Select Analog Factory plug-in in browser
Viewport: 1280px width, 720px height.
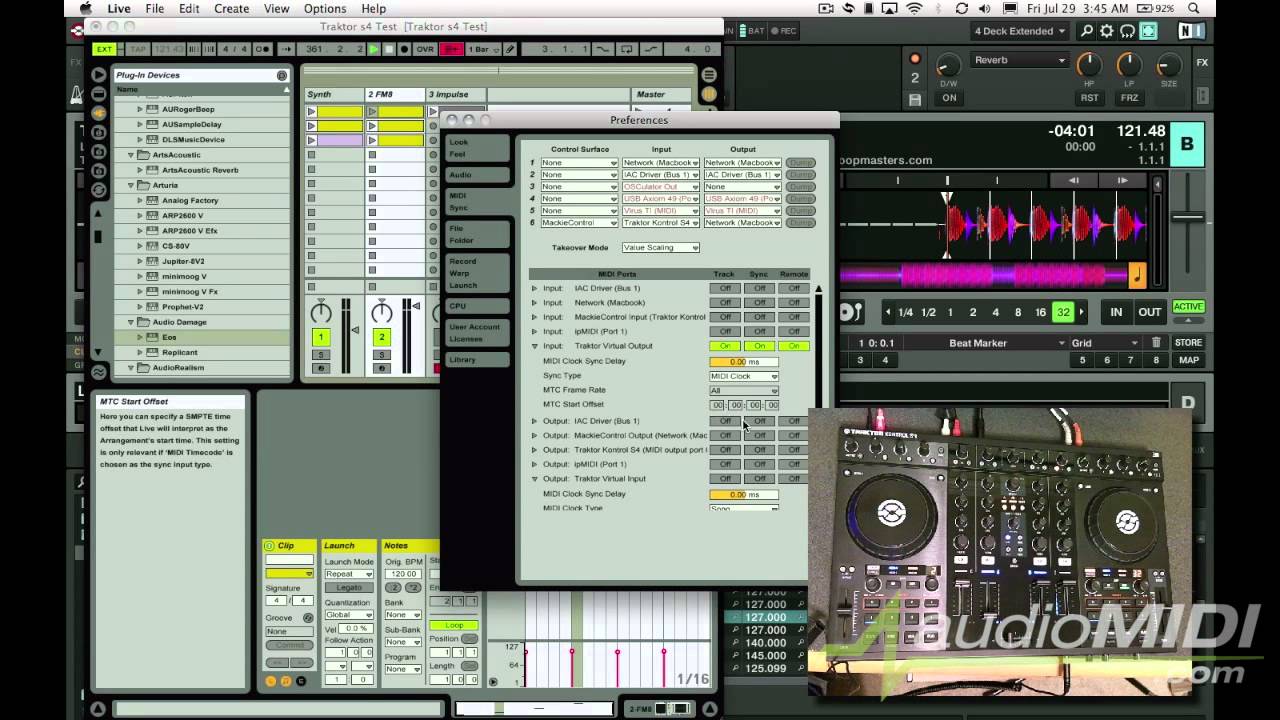190,200
